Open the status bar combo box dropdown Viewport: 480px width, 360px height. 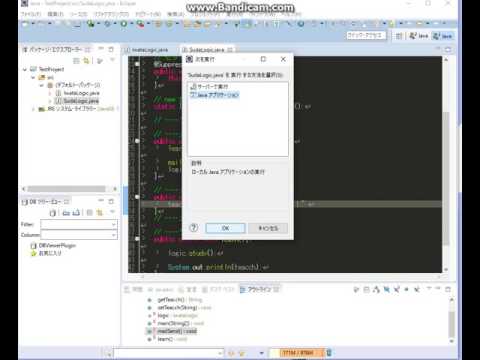tap(220, 353)
